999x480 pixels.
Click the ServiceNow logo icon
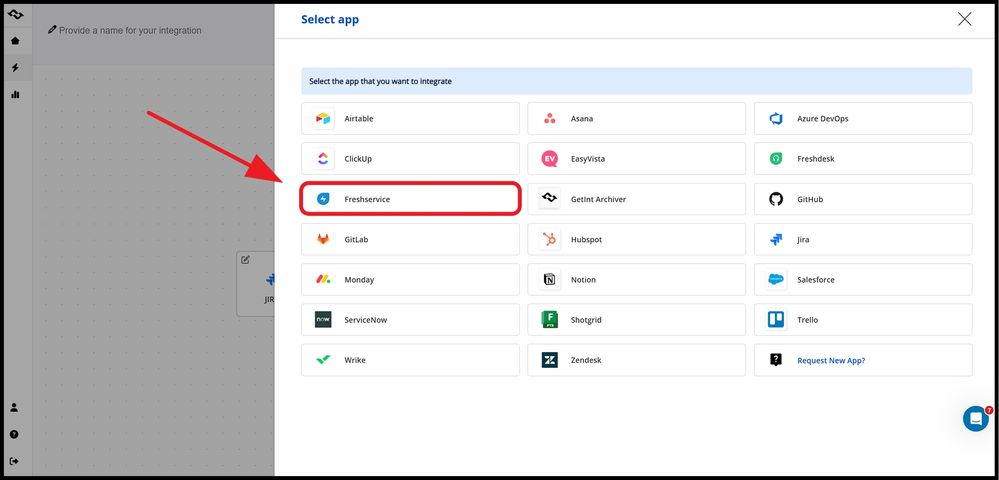323,320
